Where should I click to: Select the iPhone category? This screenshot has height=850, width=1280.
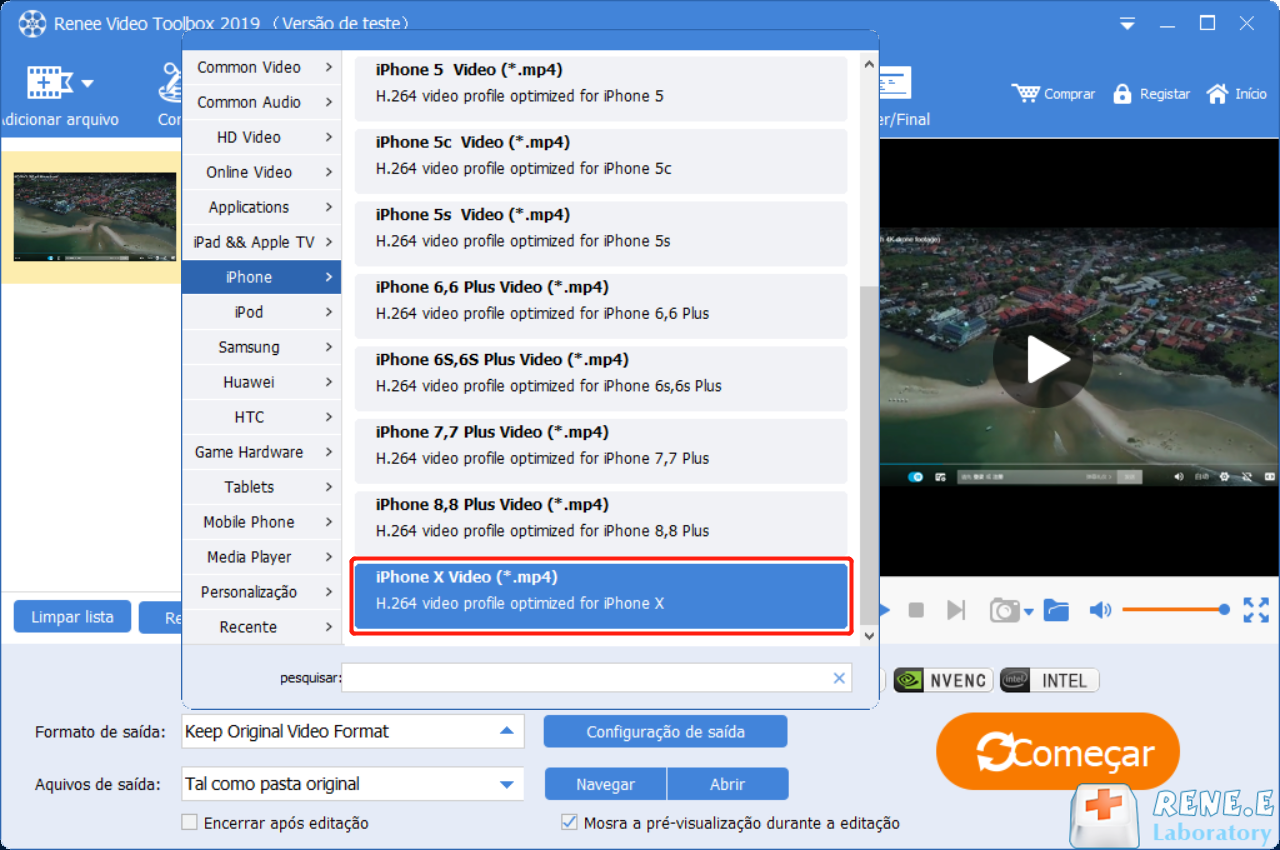[x=261, y=277]
